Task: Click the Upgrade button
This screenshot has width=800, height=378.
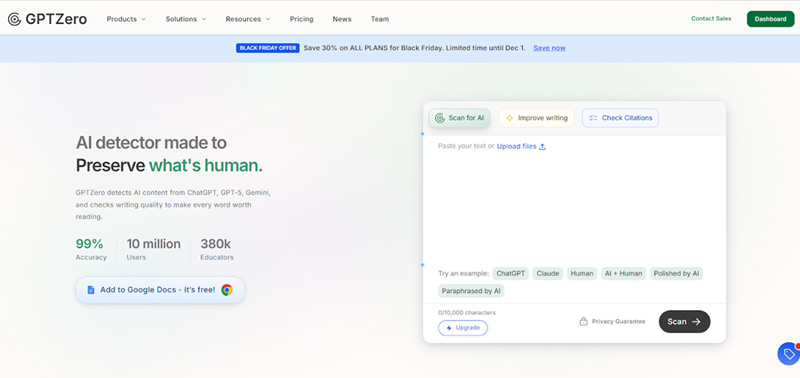Action: point(463,328)
